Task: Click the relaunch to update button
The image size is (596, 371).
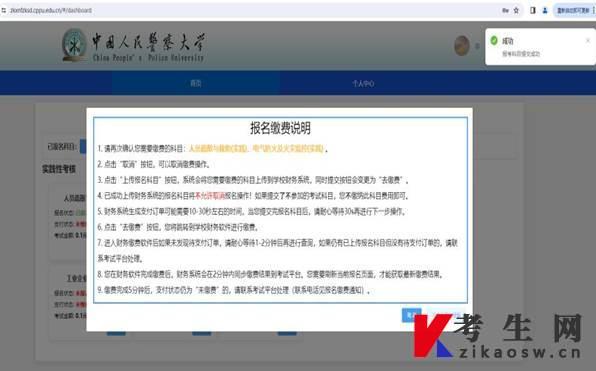Action: click(573, 10)
